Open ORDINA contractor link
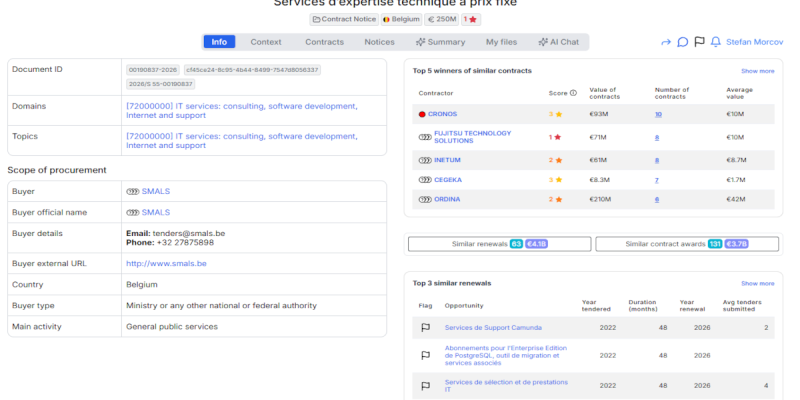This screenshot has width=800, height=400. (447, 199)
